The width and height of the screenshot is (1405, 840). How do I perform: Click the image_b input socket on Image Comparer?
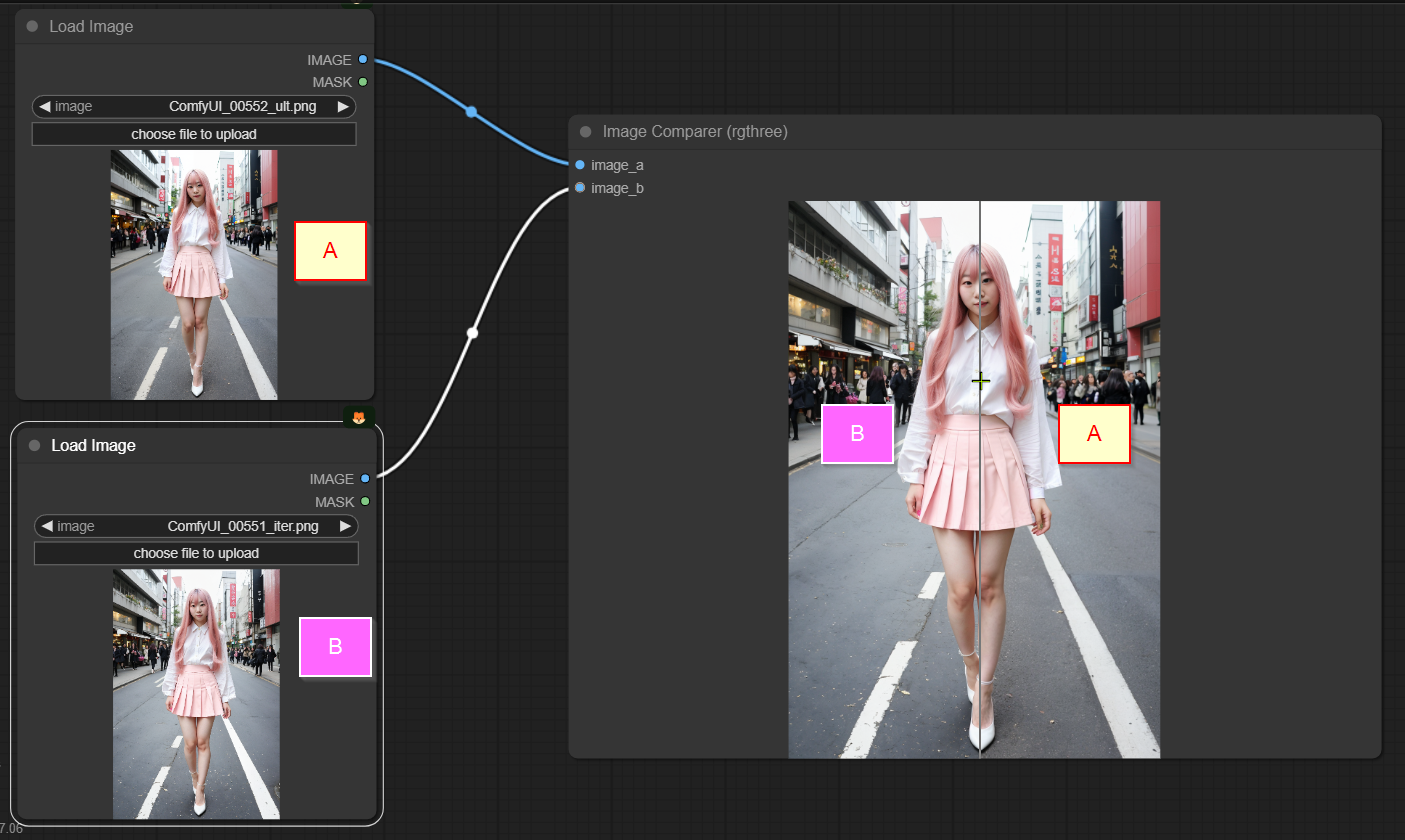click(x=579, y=188)
